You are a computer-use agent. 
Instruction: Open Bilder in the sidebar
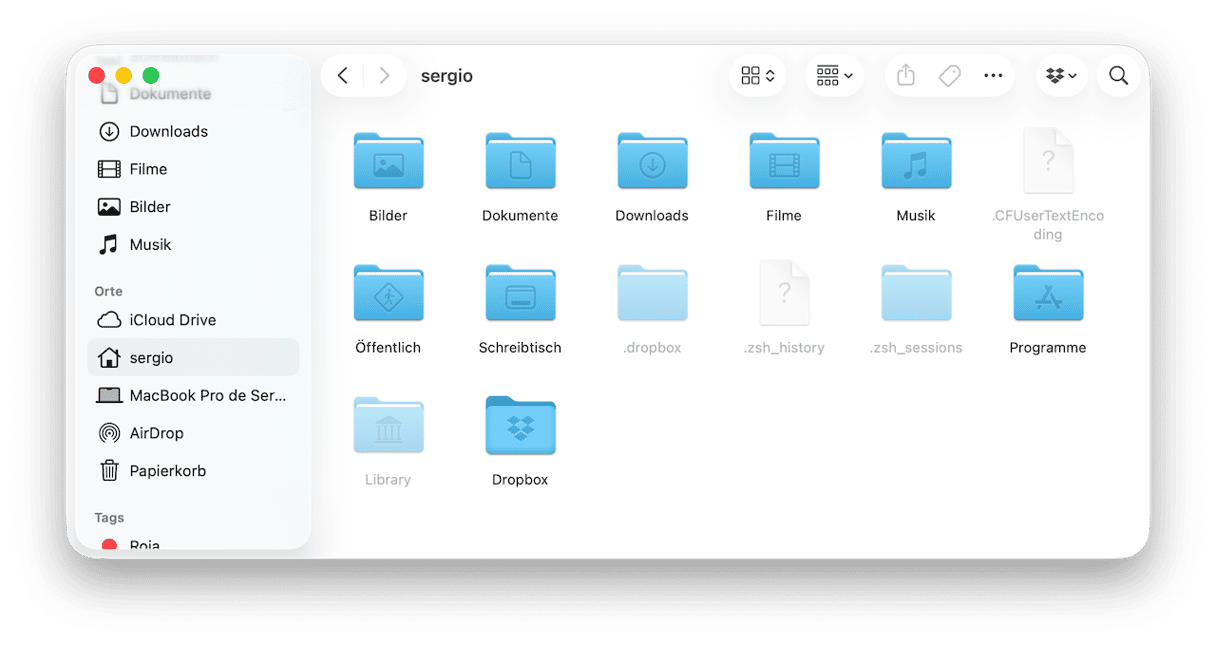tap(193, 207)
